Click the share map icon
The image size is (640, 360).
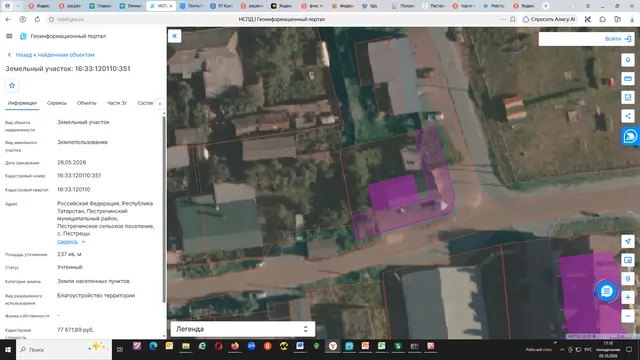click(x=628, y=116)
